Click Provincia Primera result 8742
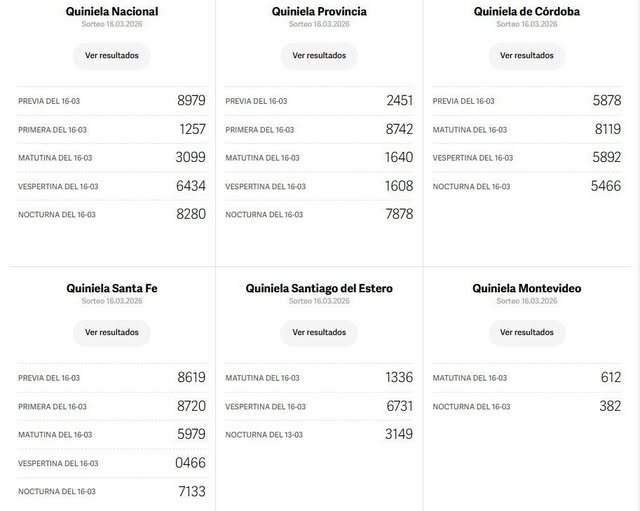 click(398, 129)
